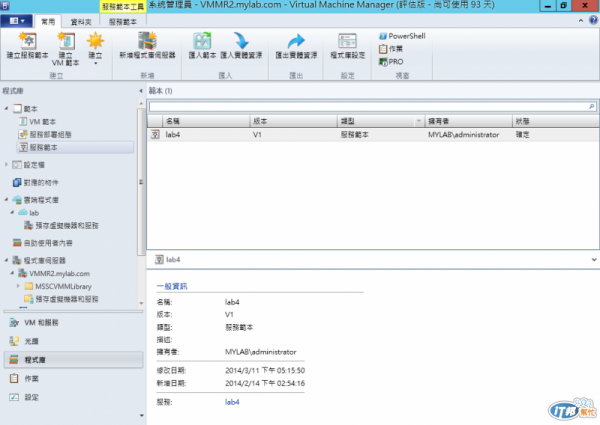Open the 類型 column filter arrow

(419, 121)
